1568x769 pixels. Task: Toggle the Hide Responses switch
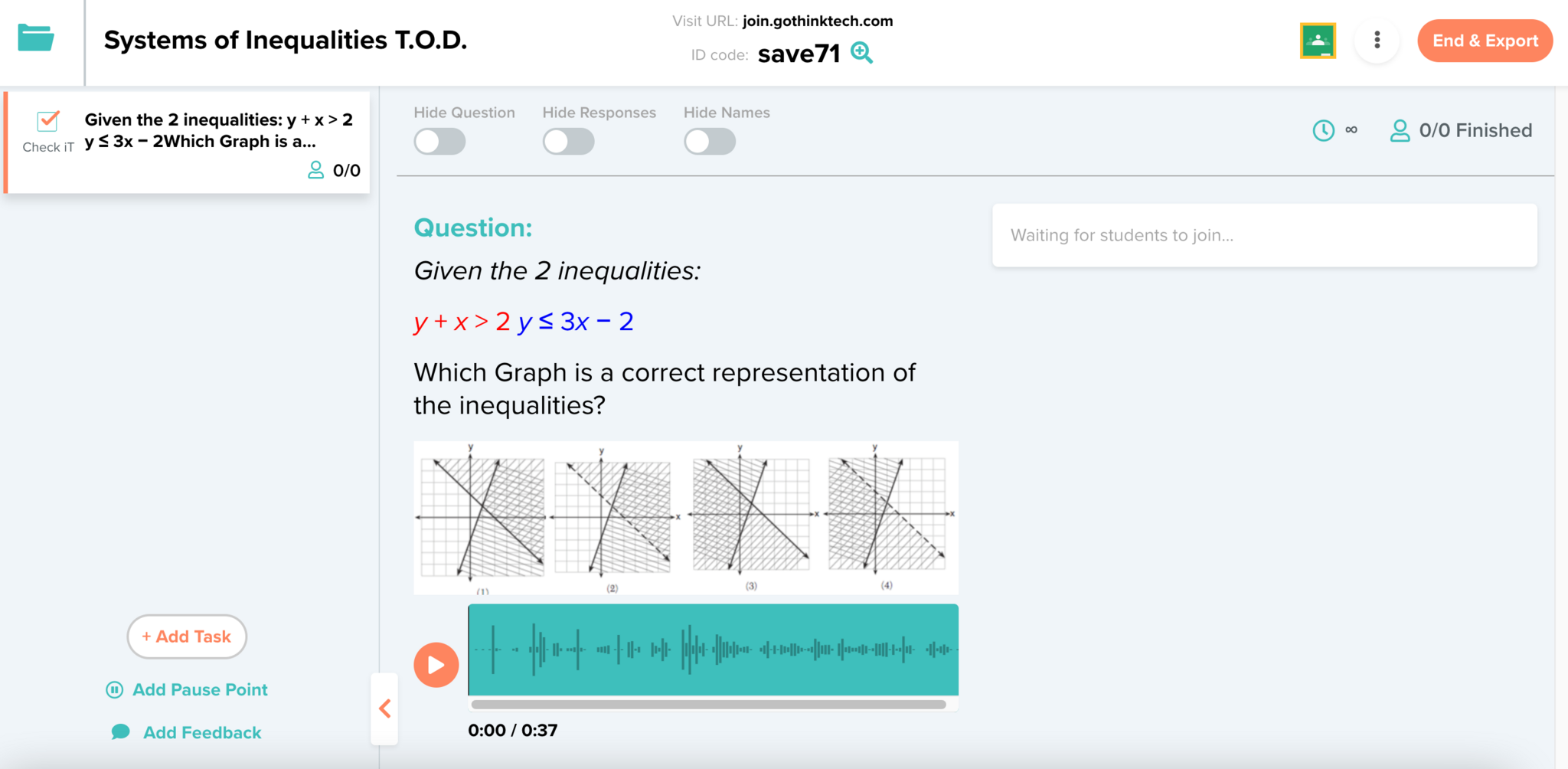[x=568, y=142]
